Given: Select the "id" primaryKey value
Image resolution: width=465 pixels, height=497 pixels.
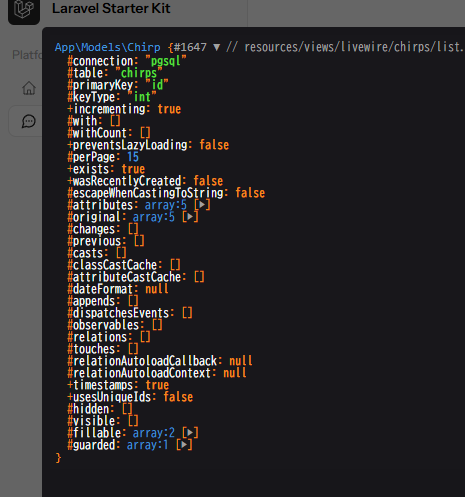Looking at the screenshot, I should pos(157,85).
